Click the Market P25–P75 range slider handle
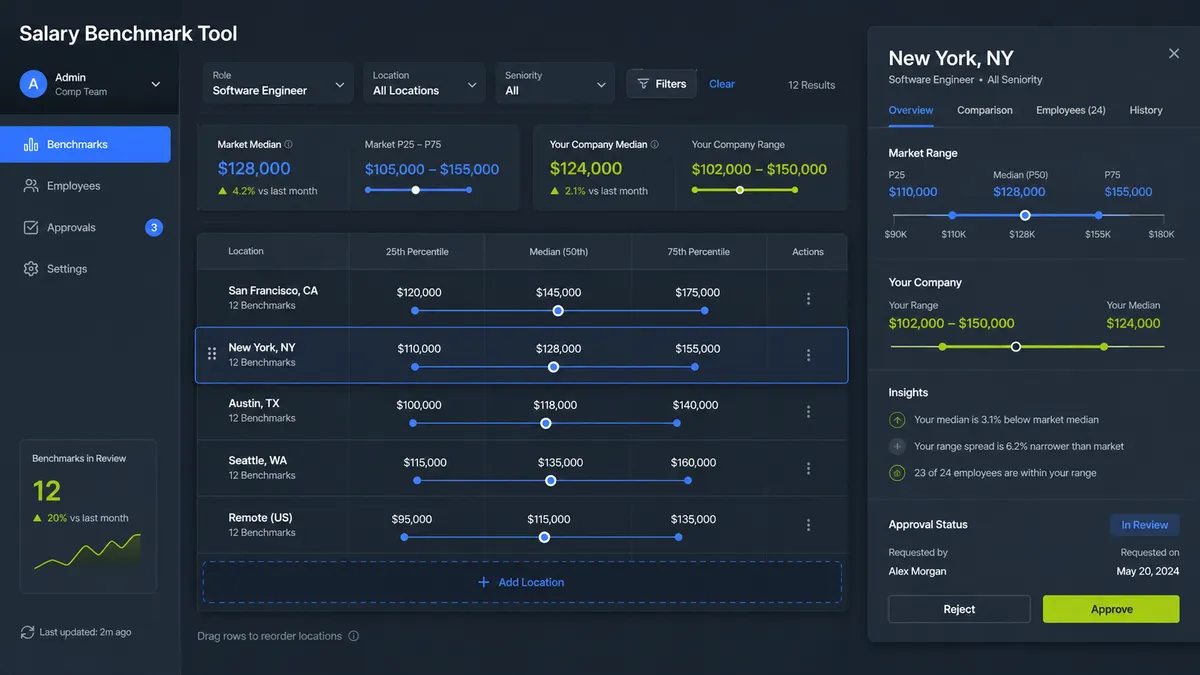This screenshot has height=675, width=1200. point(416,190)
